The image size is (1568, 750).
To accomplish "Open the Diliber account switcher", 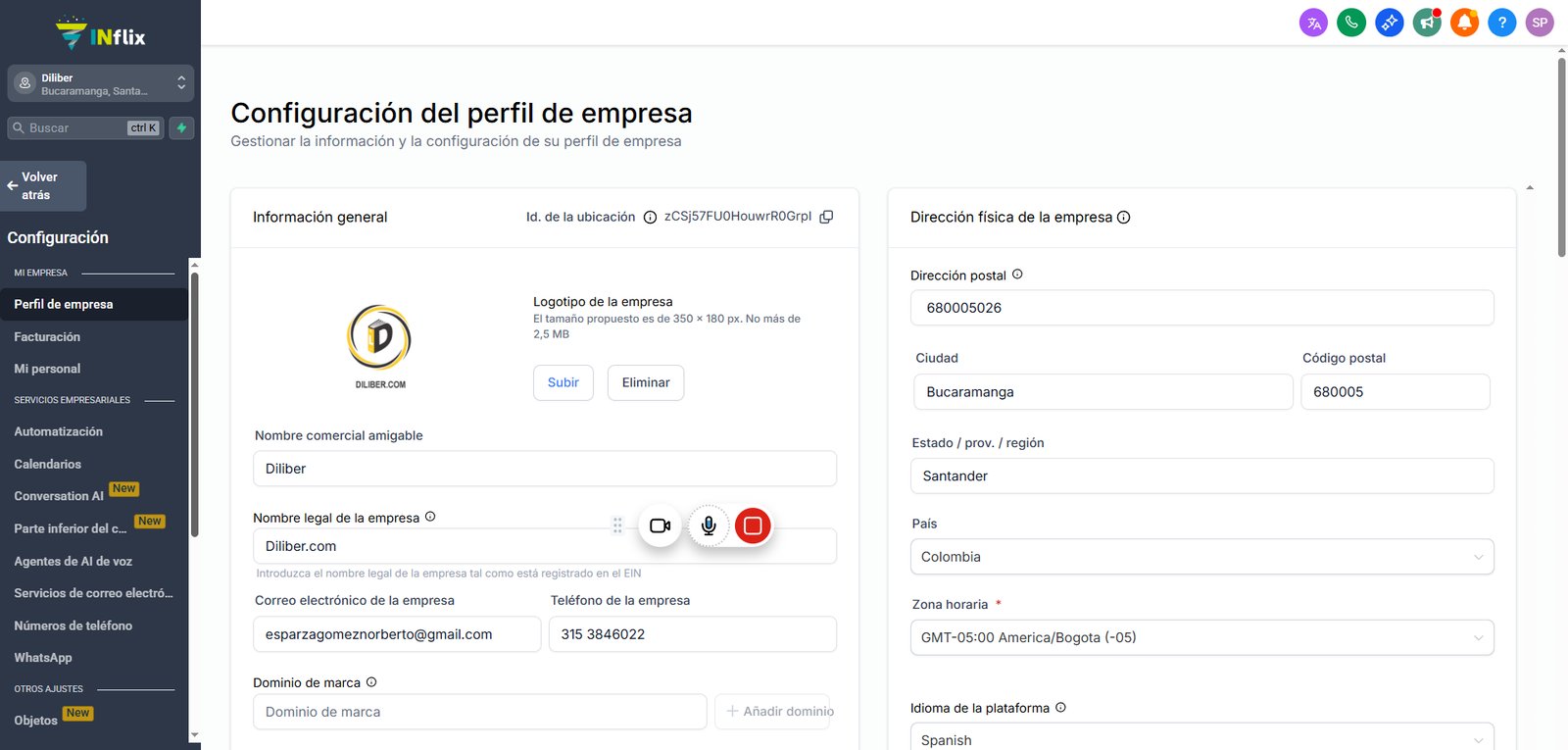I will coord(100,84).
